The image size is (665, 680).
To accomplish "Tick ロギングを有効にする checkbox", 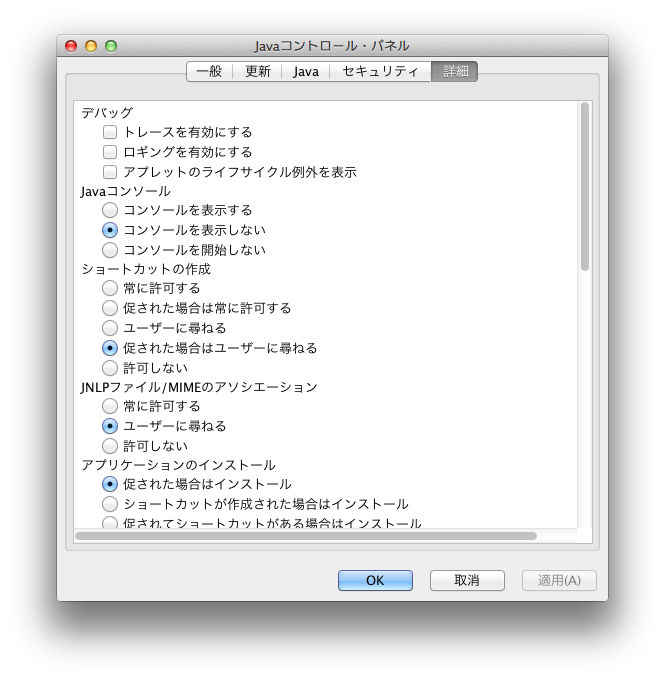I will 110,152.
